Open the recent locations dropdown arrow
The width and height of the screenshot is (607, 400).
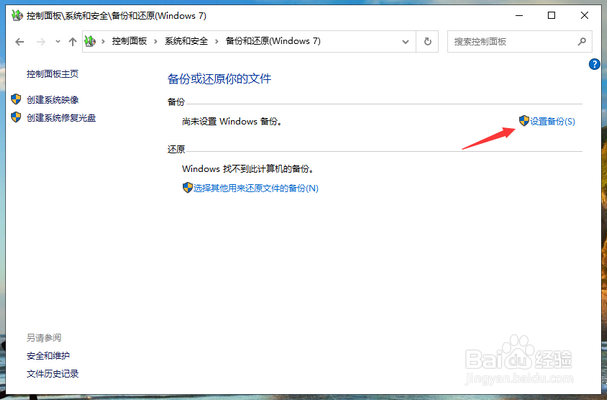pyautogui.click(x=58, y=41)
